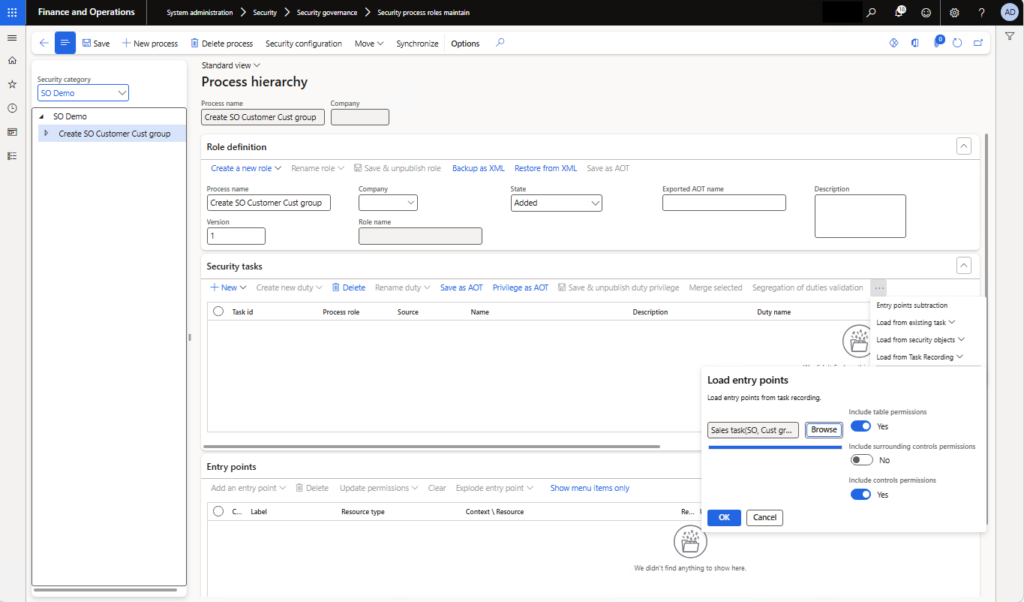The image size is (1024, 602).
Task: Expand Create SO Customer Cust group node
Action: point(46,133)
